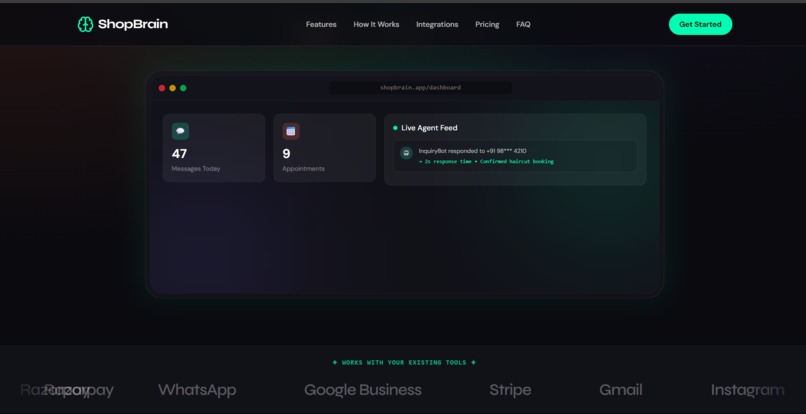Screen dimensions: 806x414
Task: Click the ShopBrain brand name text
Action: (133, 24)
